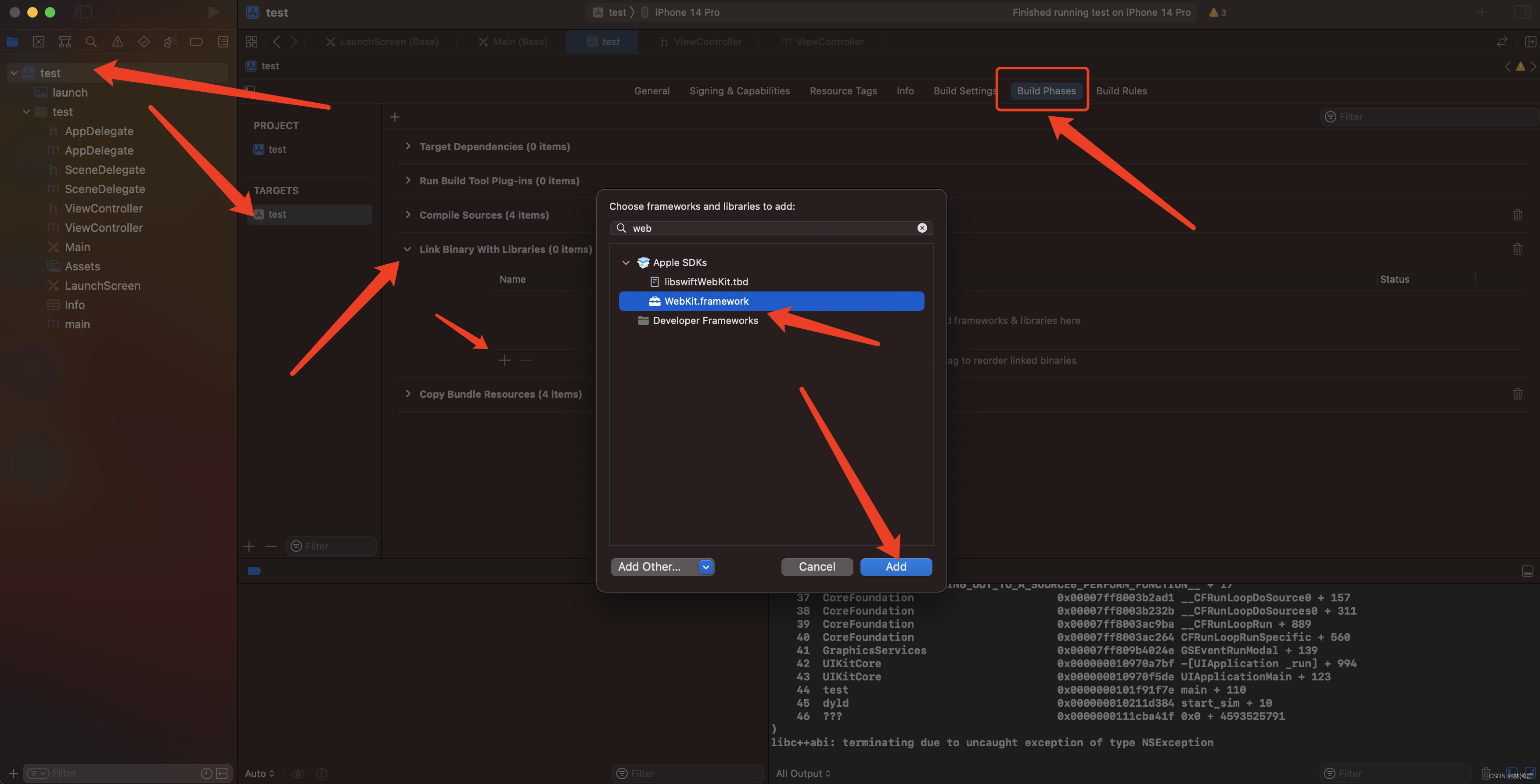This screenshot has width=1540, height=784.
Task: Click plus to add linked library
Action: tap(504, 360)
